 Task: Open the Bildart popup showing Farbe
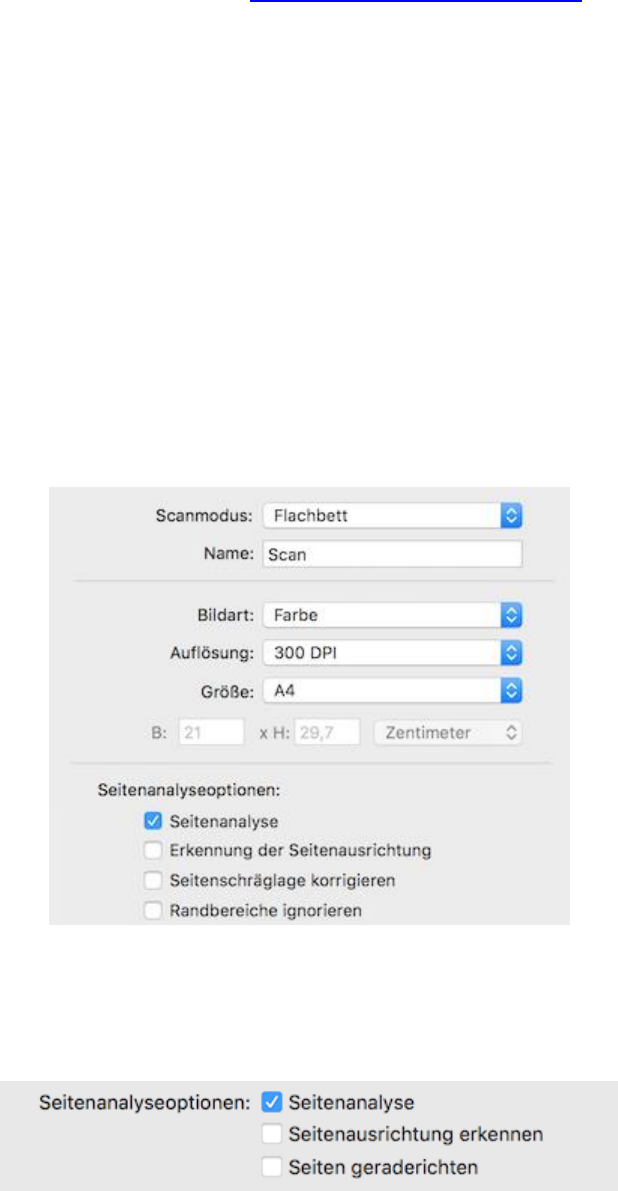pos(393,615)
